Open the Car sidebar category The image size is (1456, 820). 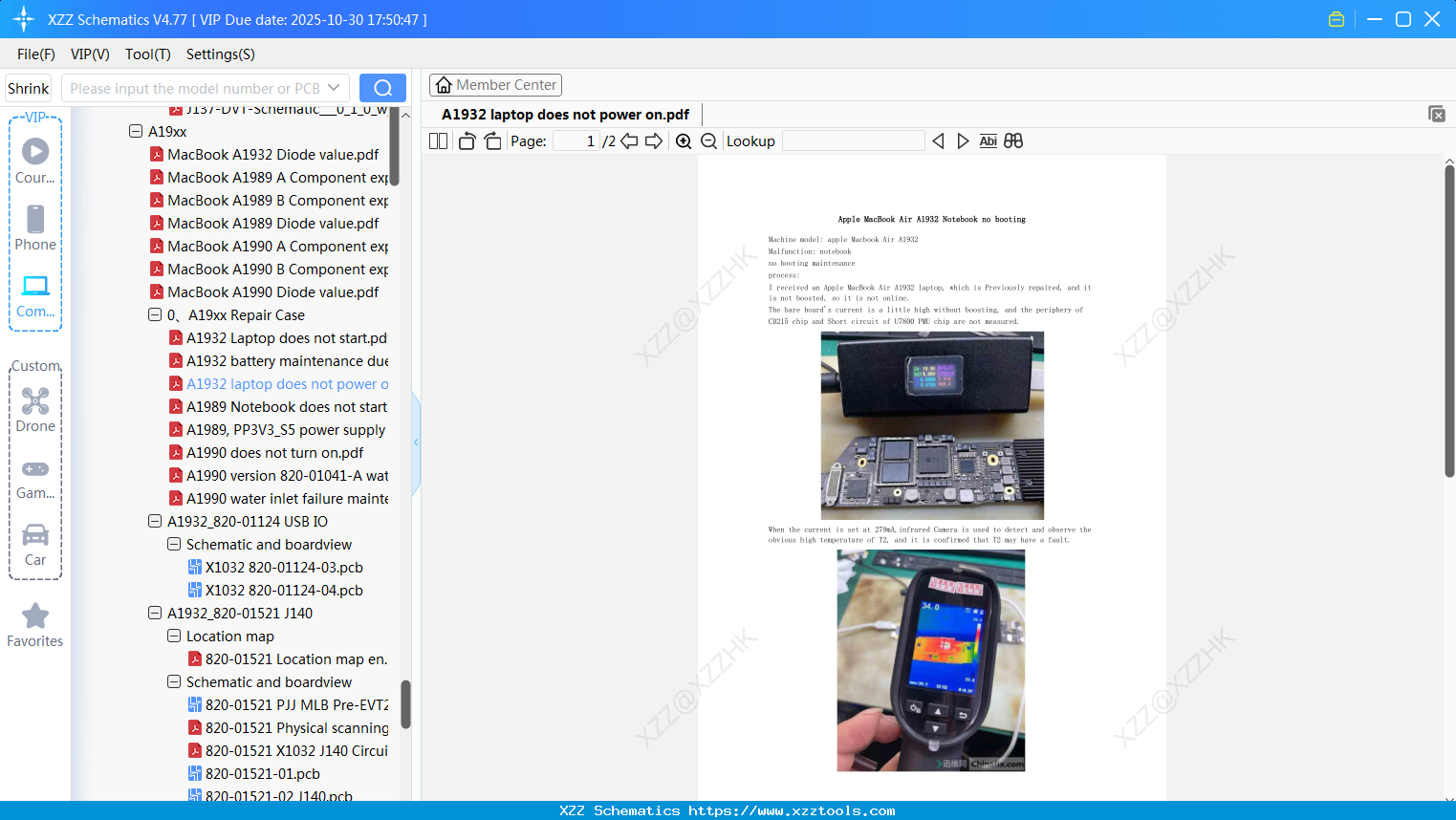coord(35,545)
